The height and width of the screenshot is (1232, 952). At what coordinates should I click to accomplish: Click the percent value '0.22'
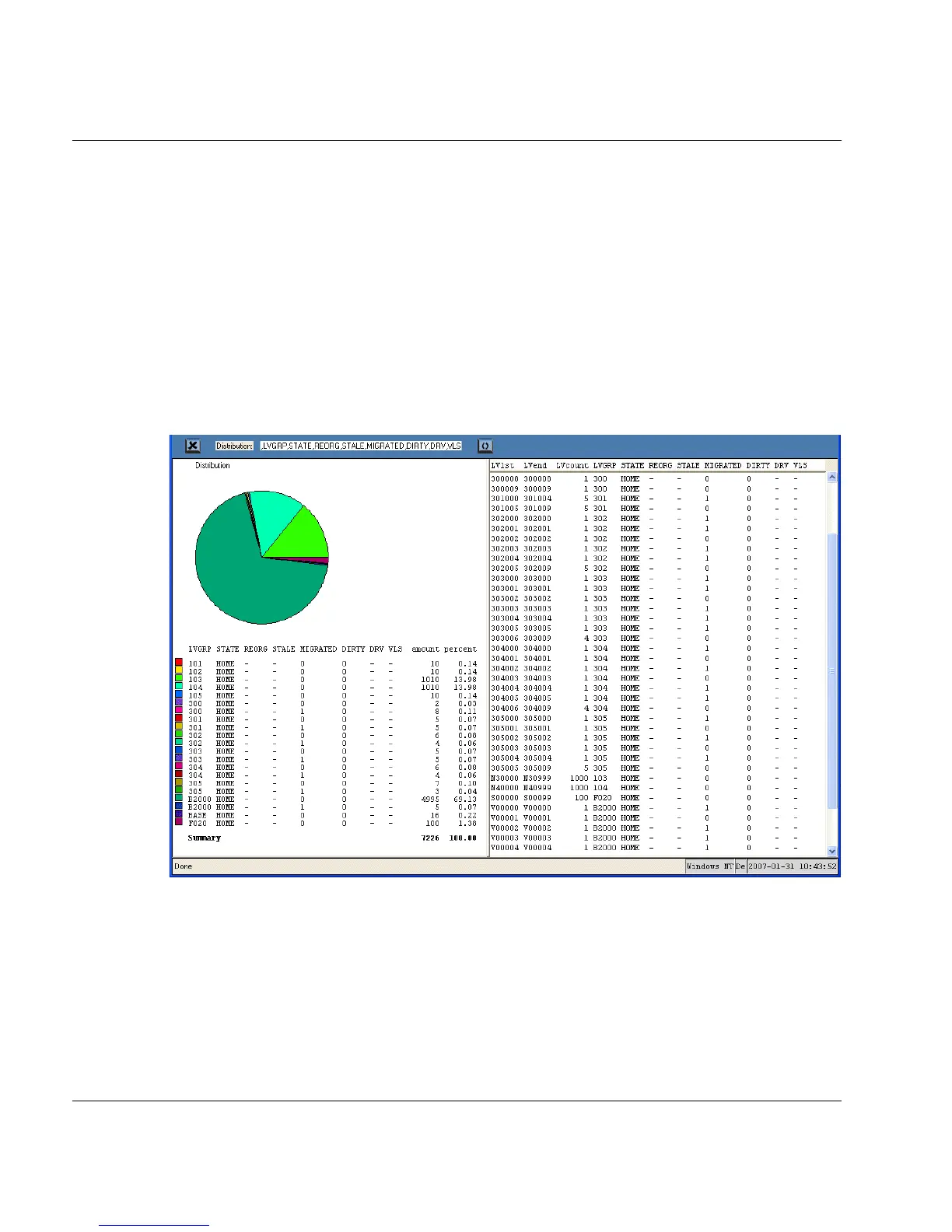[x=468, y=815]
